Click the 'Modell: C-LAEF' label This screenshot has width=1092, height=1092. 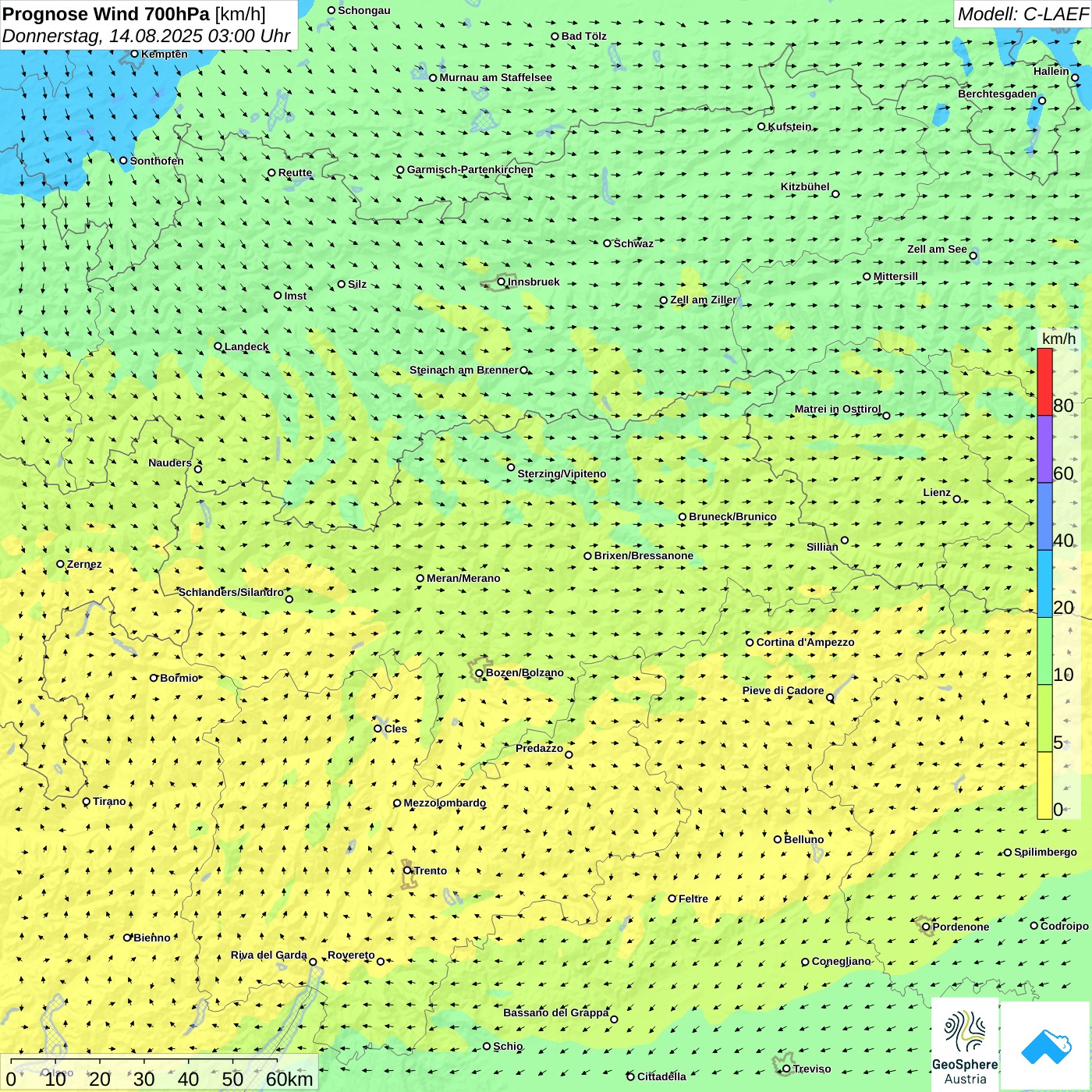(x=1022, y=14)
